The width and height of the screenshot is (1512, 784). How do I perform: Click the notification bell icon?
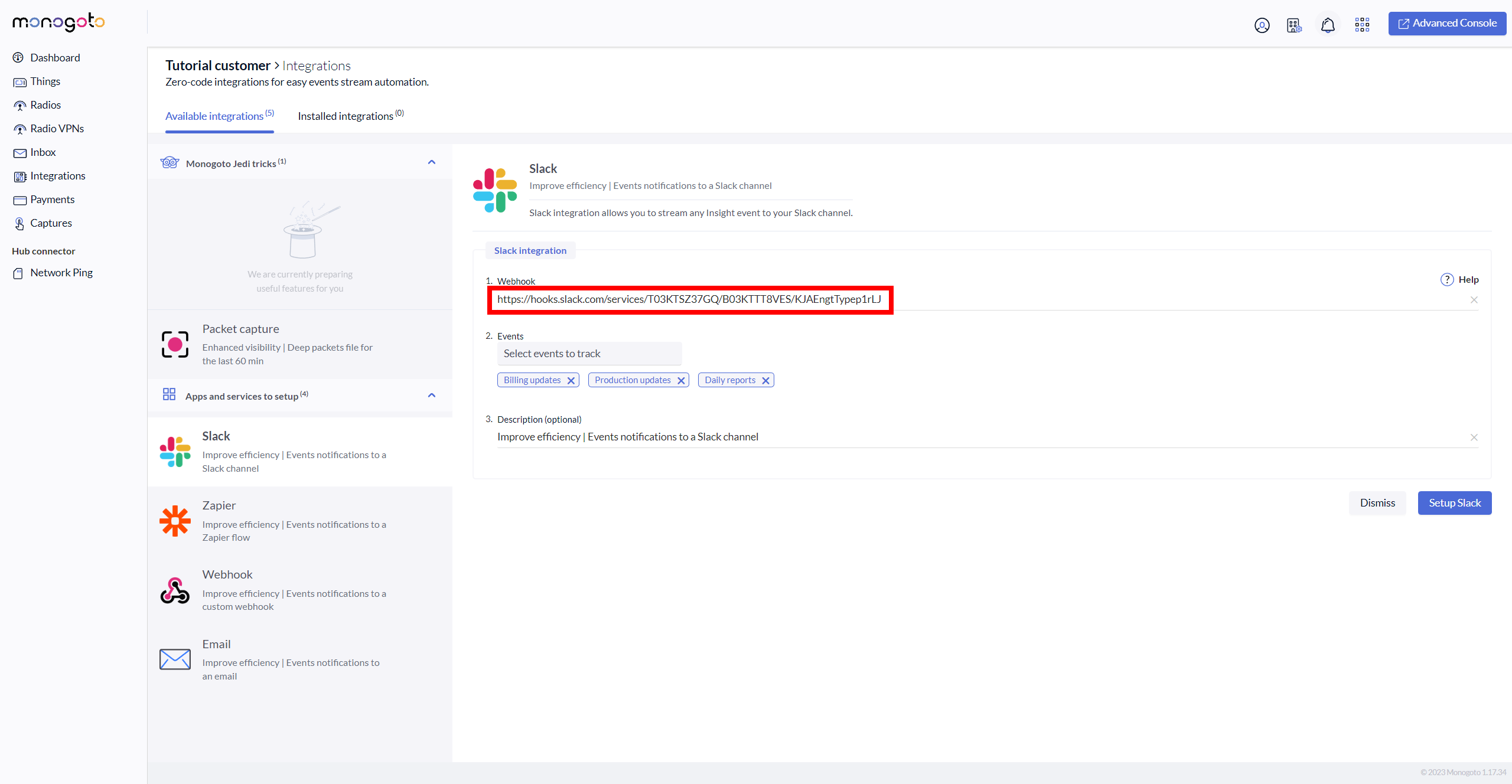[1328, 25]
